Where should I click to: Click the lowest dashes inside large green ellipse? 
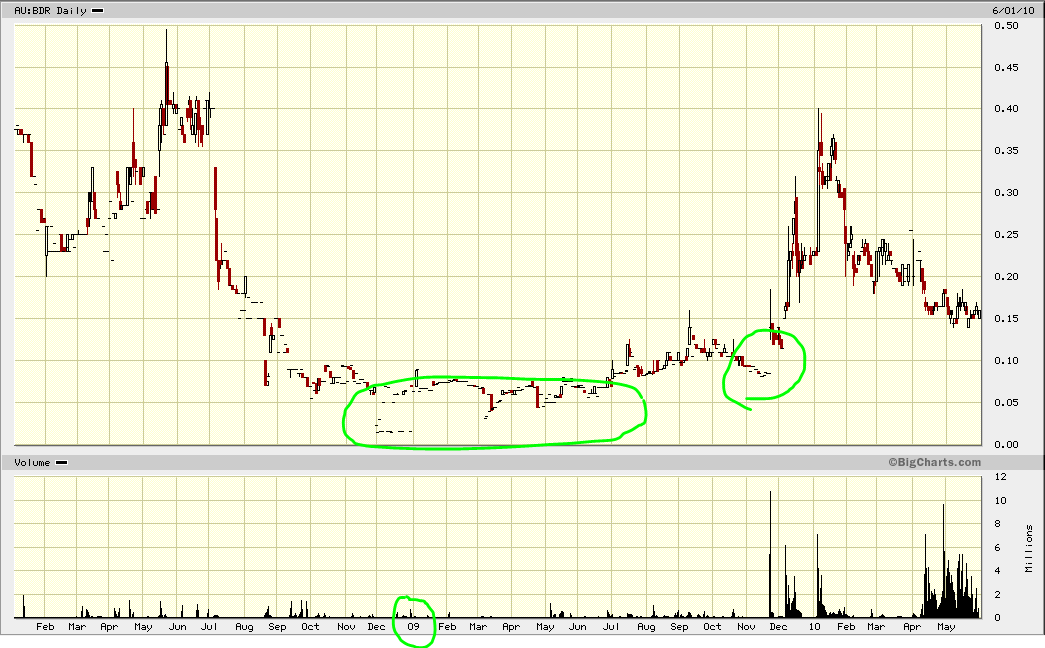[393, 431]
